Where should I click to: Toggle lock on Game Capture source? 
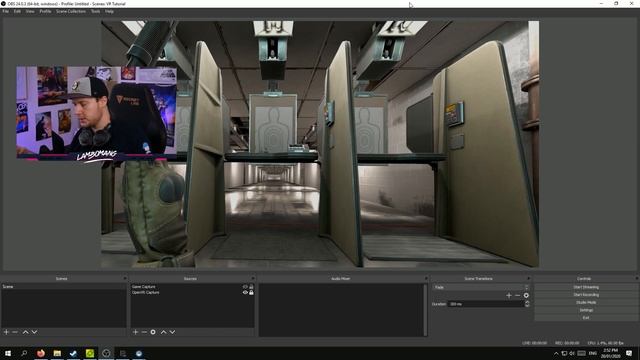click(x=251, y=287)
